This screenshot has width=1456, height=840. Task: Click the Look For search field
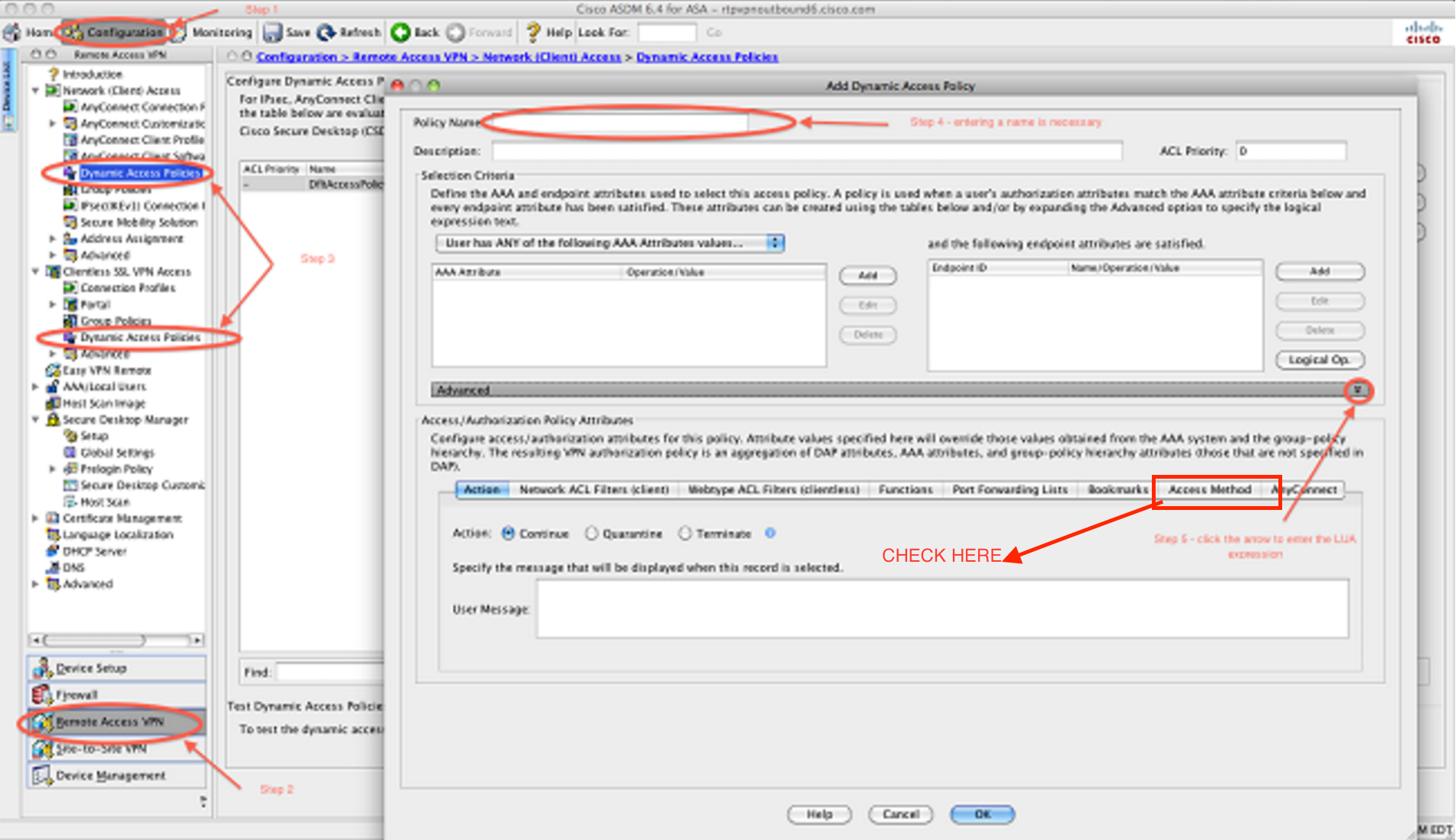click(x=667, y=32)
